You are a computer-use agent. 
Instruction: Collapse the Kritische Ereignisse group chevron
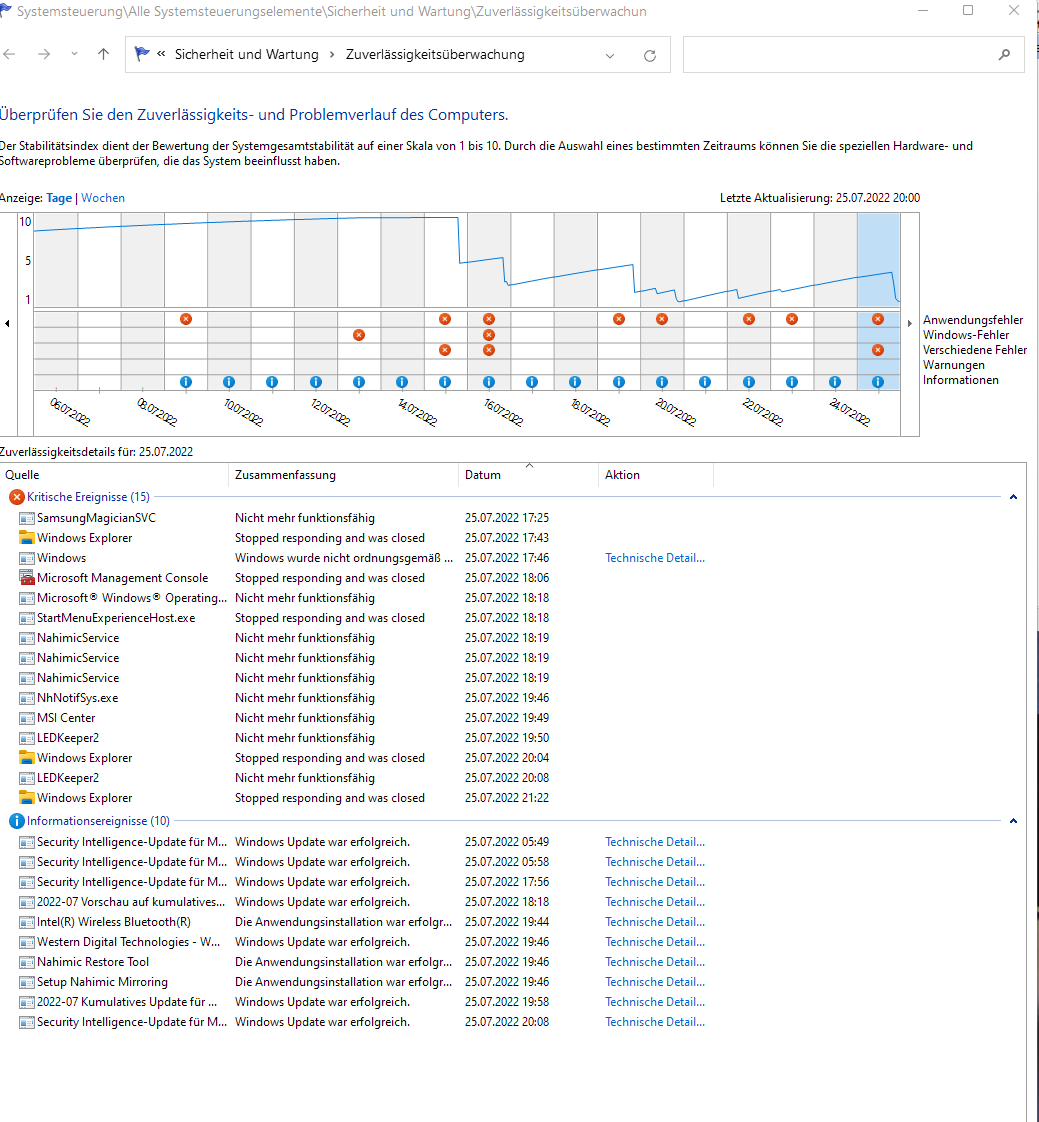[x=1013, y=497]
